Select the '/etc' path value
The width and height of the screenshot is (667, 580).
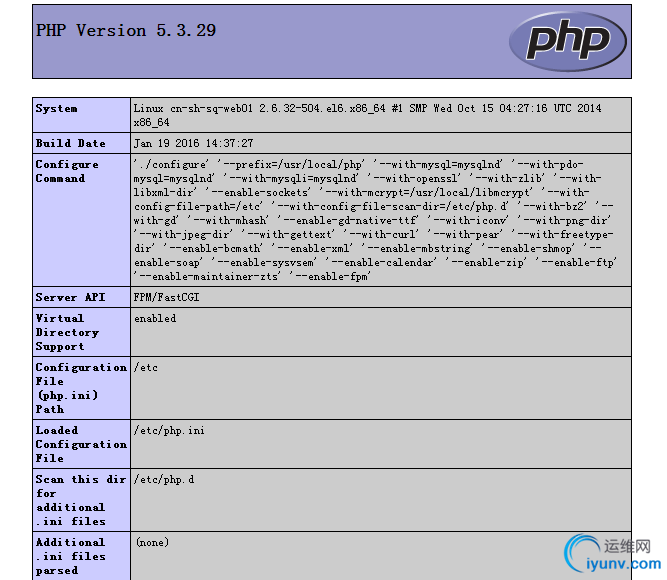(x=146, y=367)
